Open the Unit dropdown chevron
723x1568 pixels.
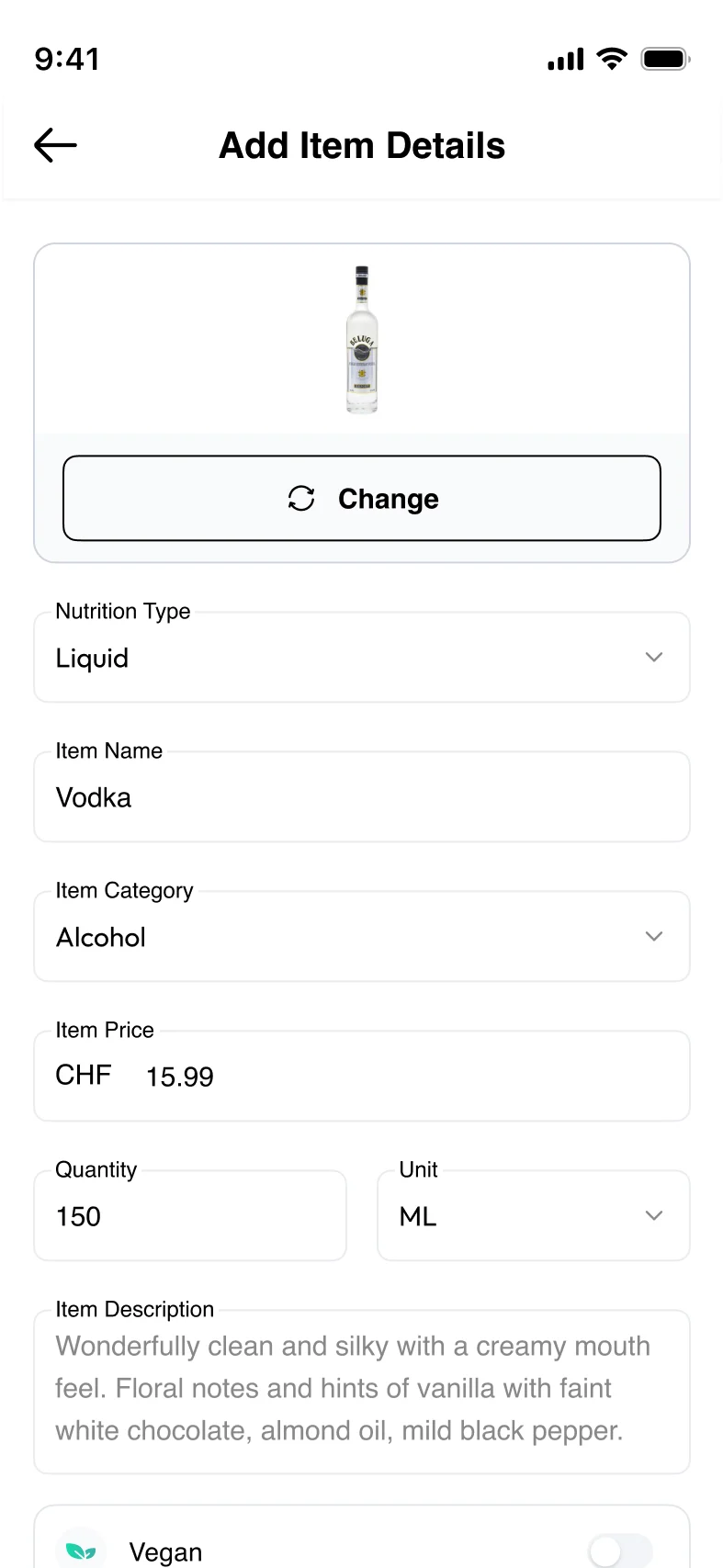tap(653, 1216)
